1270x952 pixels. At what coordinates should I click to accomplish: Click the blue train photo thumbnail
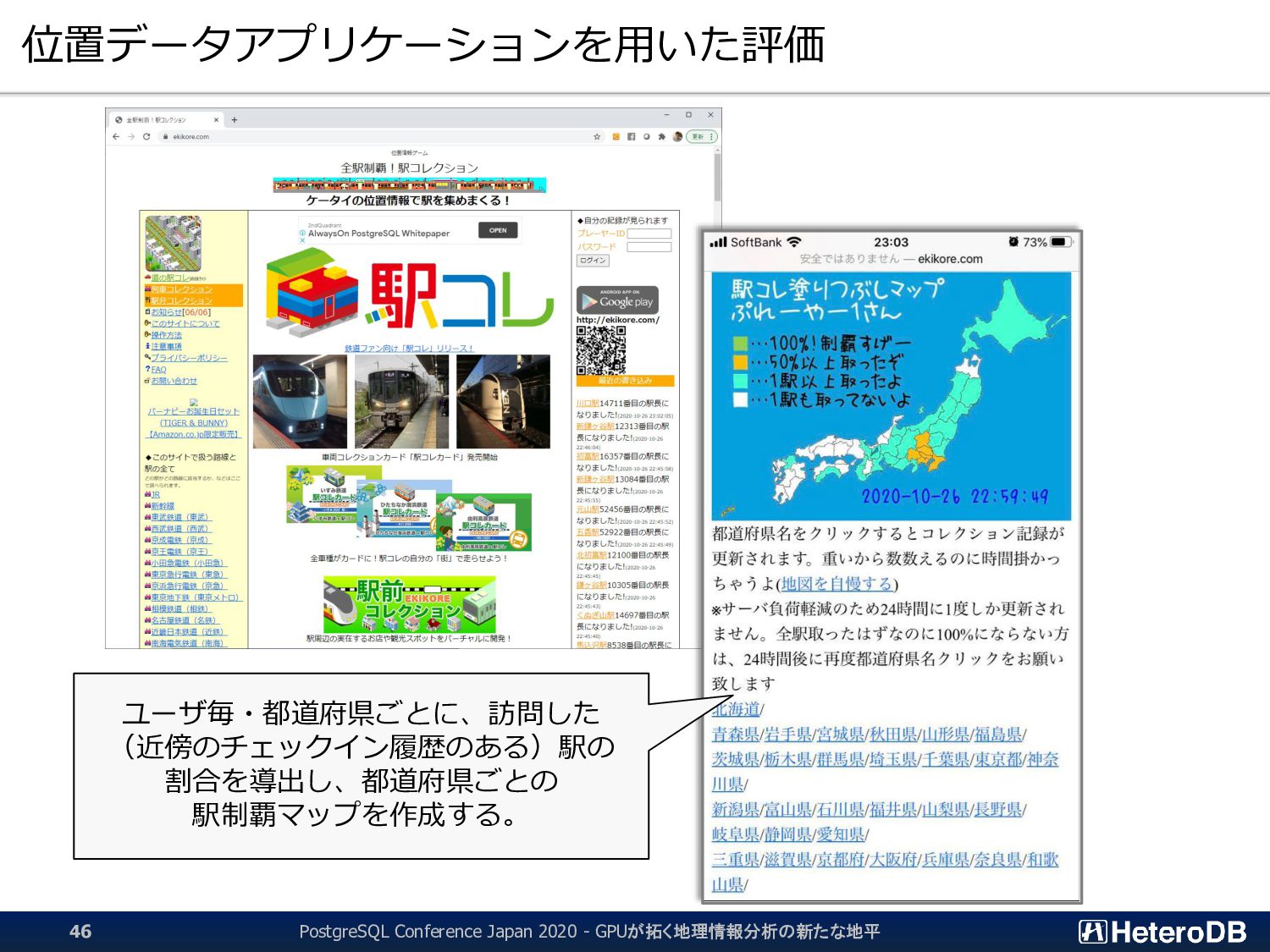pyautogui.click(x=300, y=401)
